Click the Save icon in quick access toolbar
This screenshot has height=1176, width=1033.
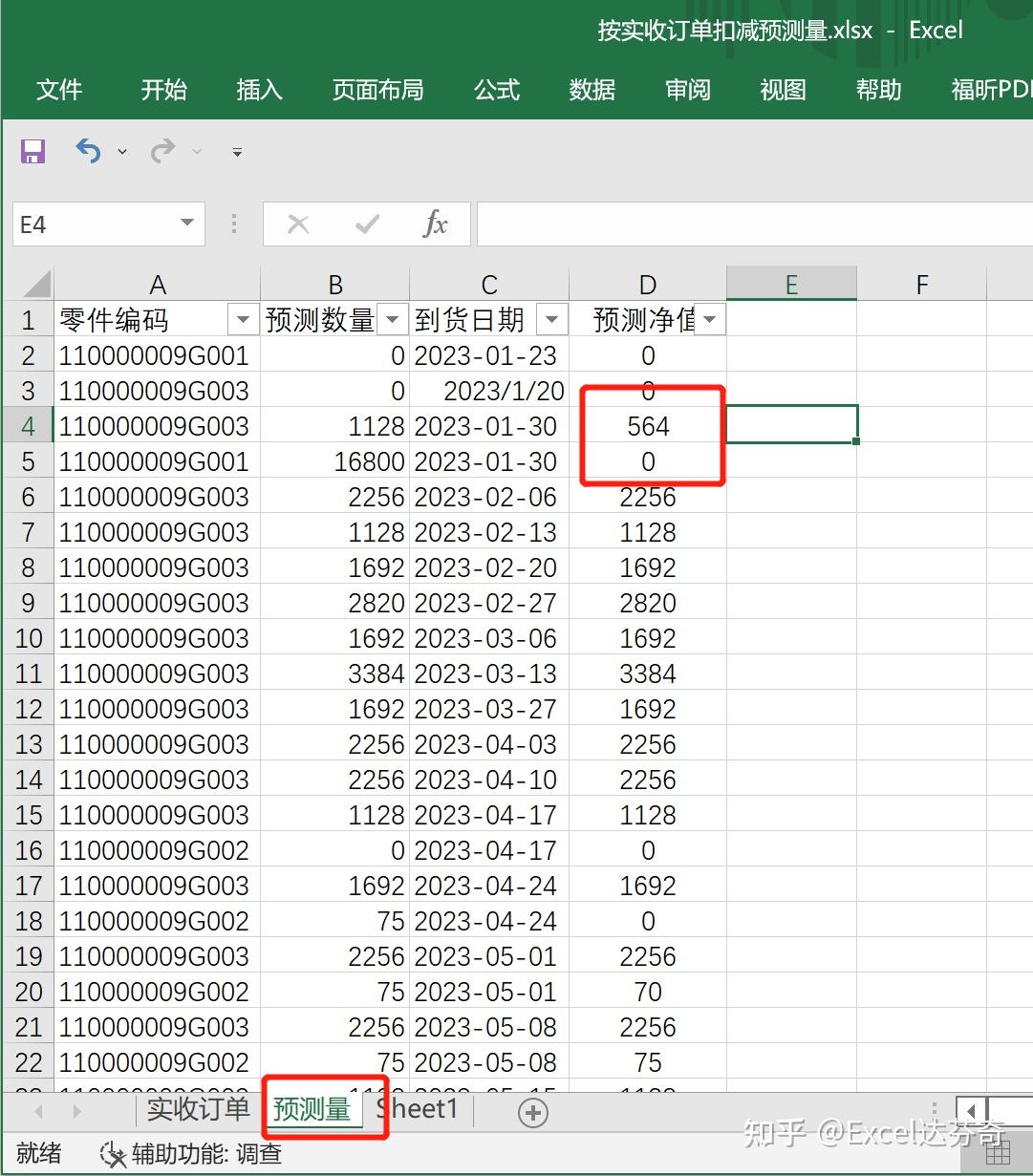click(x=32, y=151)
